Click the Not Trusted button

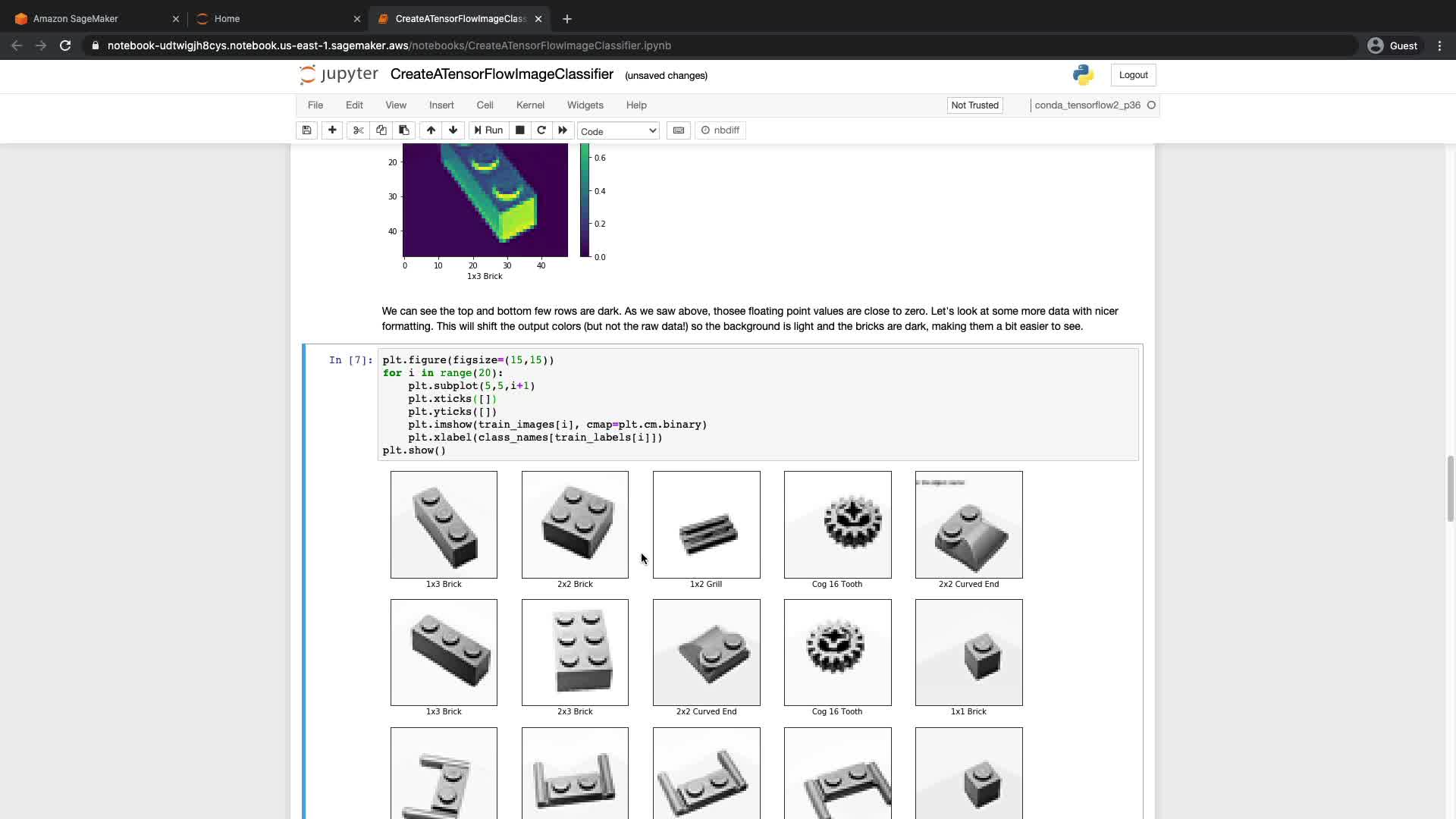pyautogui.click(x=974, y=105)
